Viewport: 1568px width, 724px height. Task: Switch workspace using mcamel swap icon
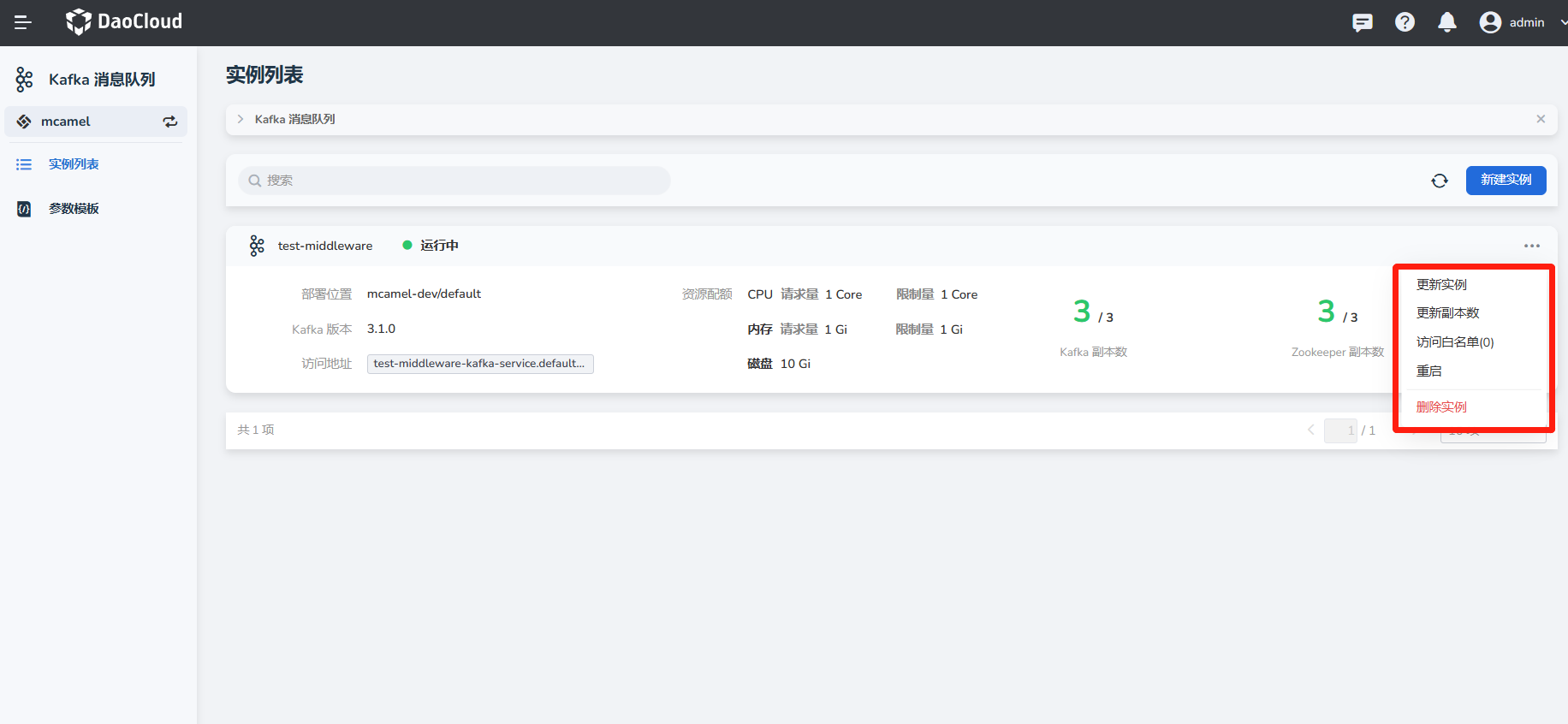(170, 122)
